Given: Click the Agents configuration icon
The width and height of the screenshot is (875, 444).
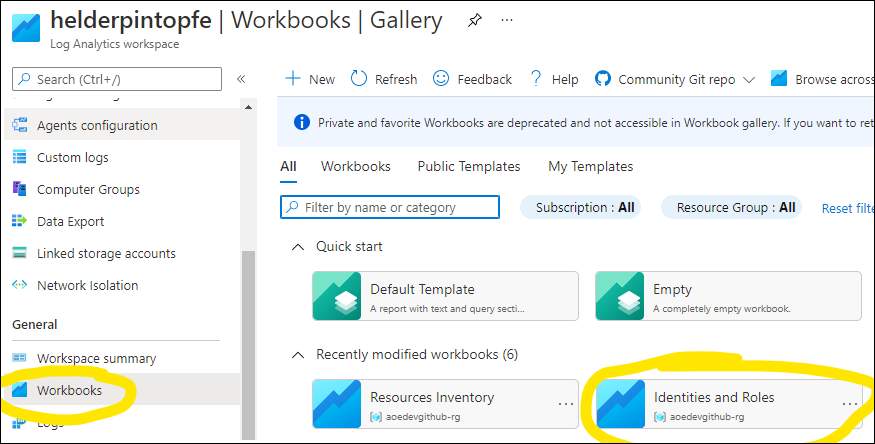Looking at the screenshot, I should (x=20, y=125).
